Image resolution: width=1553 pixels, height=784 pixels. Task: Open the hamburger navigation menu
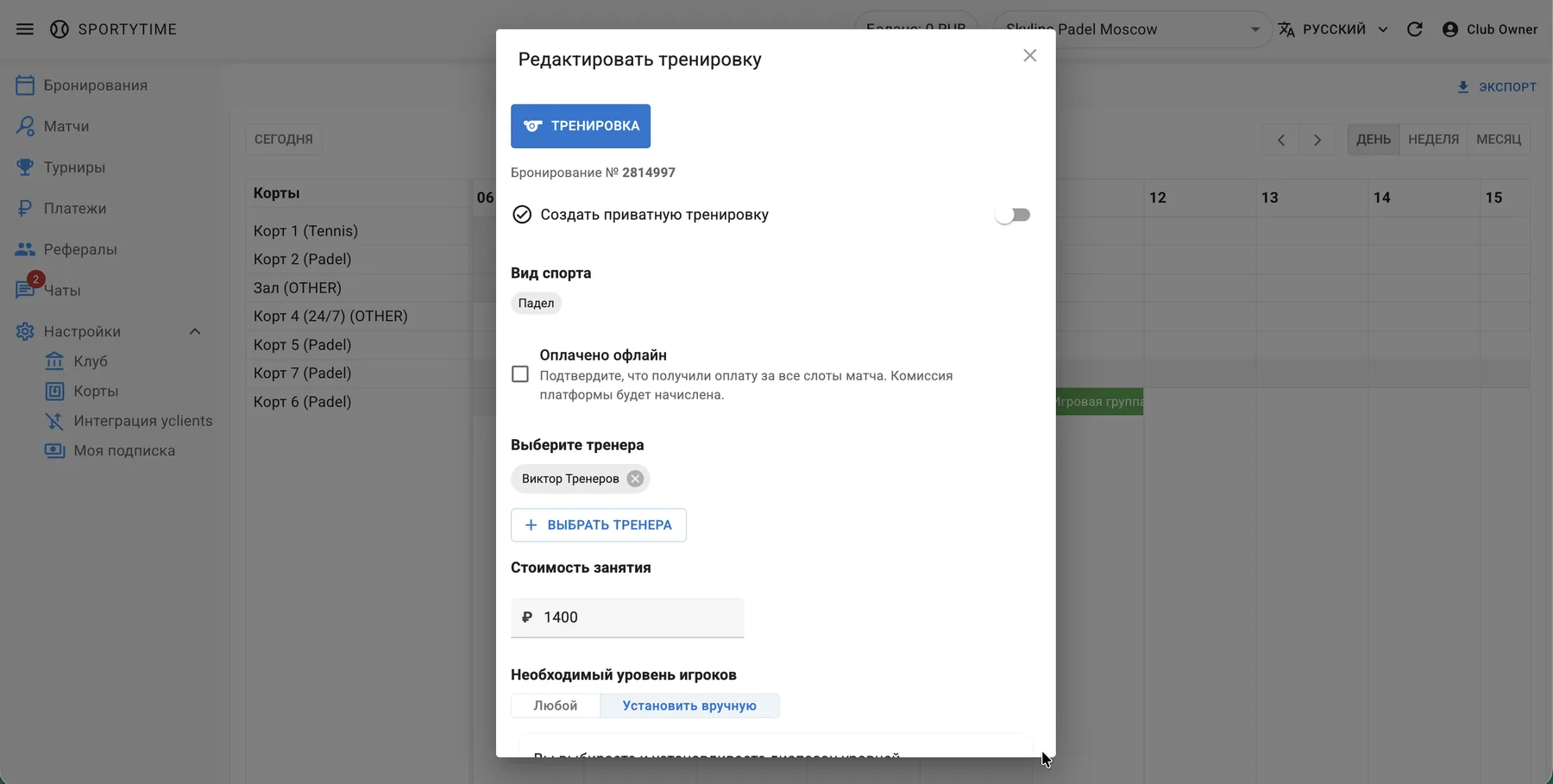25,29
